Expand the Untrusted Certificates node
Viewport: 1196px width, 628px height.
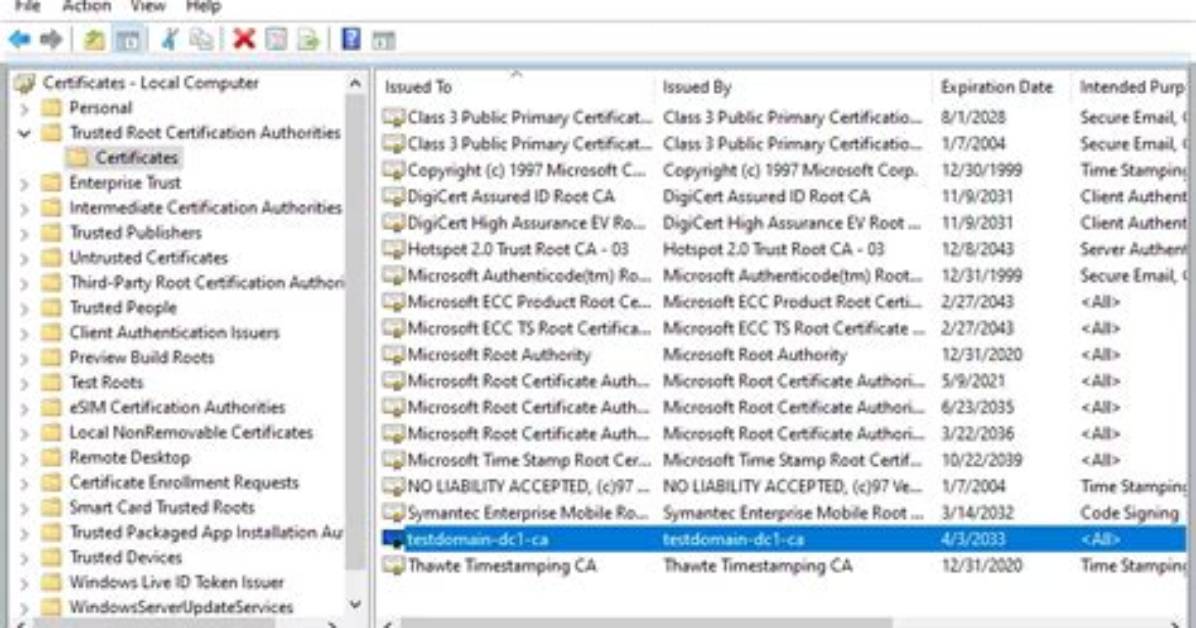coord(24,258)
